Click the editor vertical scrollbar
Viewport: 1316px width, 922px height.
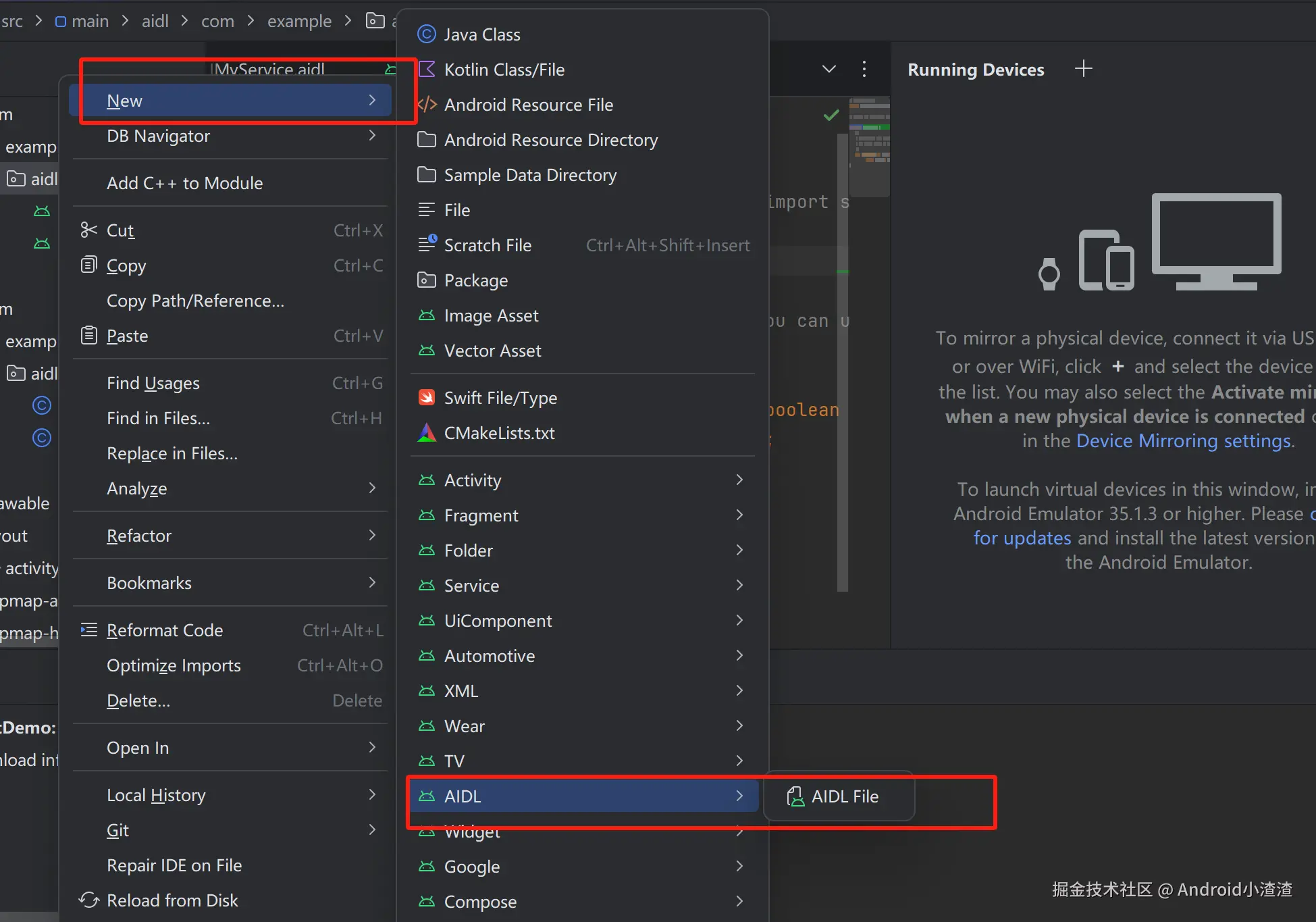tap(843, 405)
